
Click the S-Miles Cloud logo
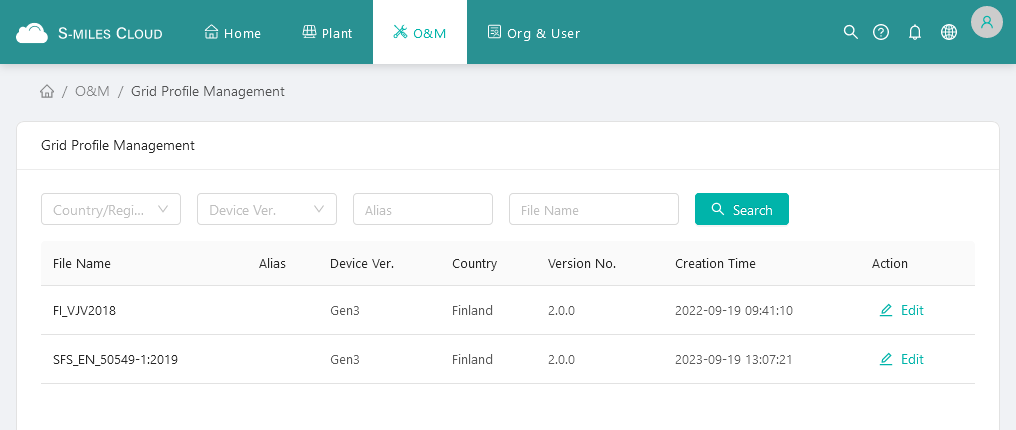point(89,33)
